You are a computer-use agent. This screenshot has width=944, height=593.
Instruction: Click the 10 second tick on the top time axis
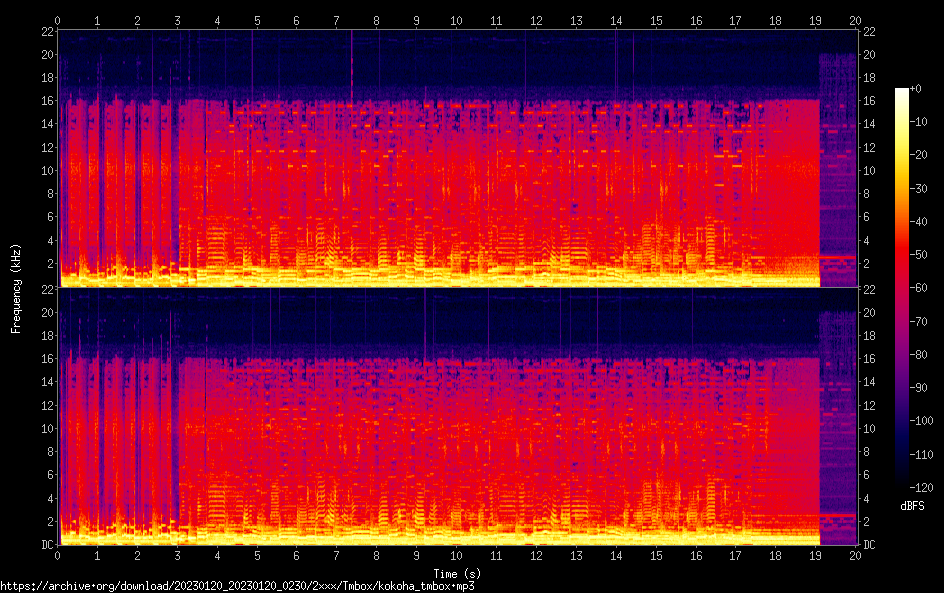tap(456, 20)
